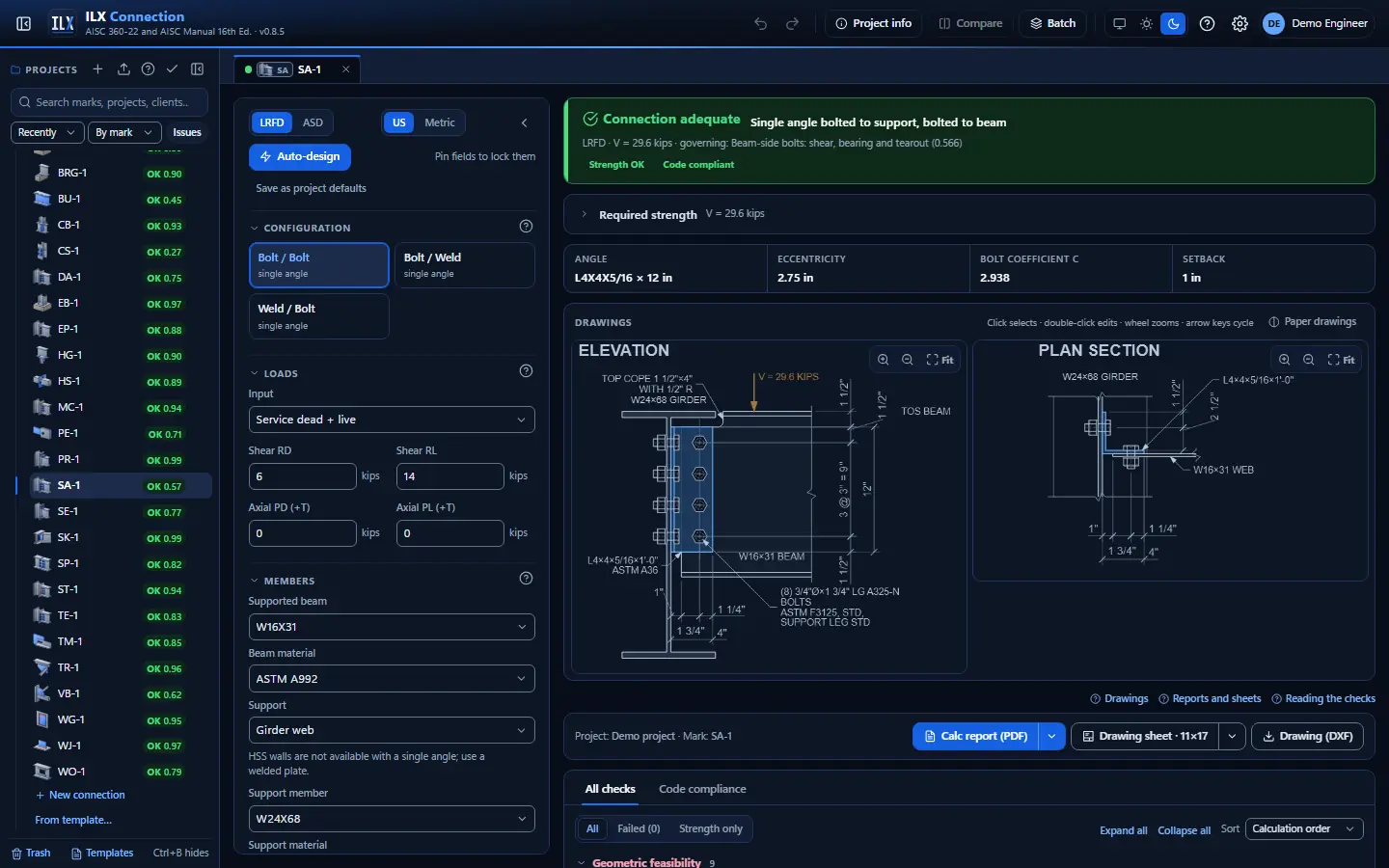Click the panel layout icon in the Projects header
This screenshot has width=1389, height=868.
[x=198, y=69]
